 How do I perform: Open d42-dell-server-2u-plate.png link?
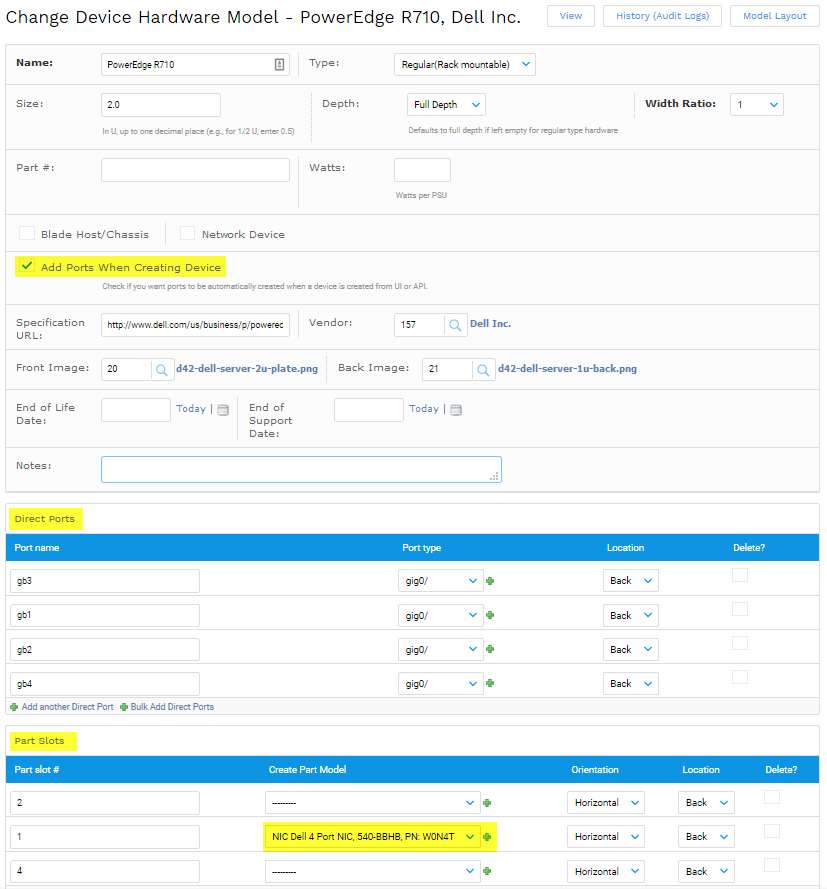247,369
